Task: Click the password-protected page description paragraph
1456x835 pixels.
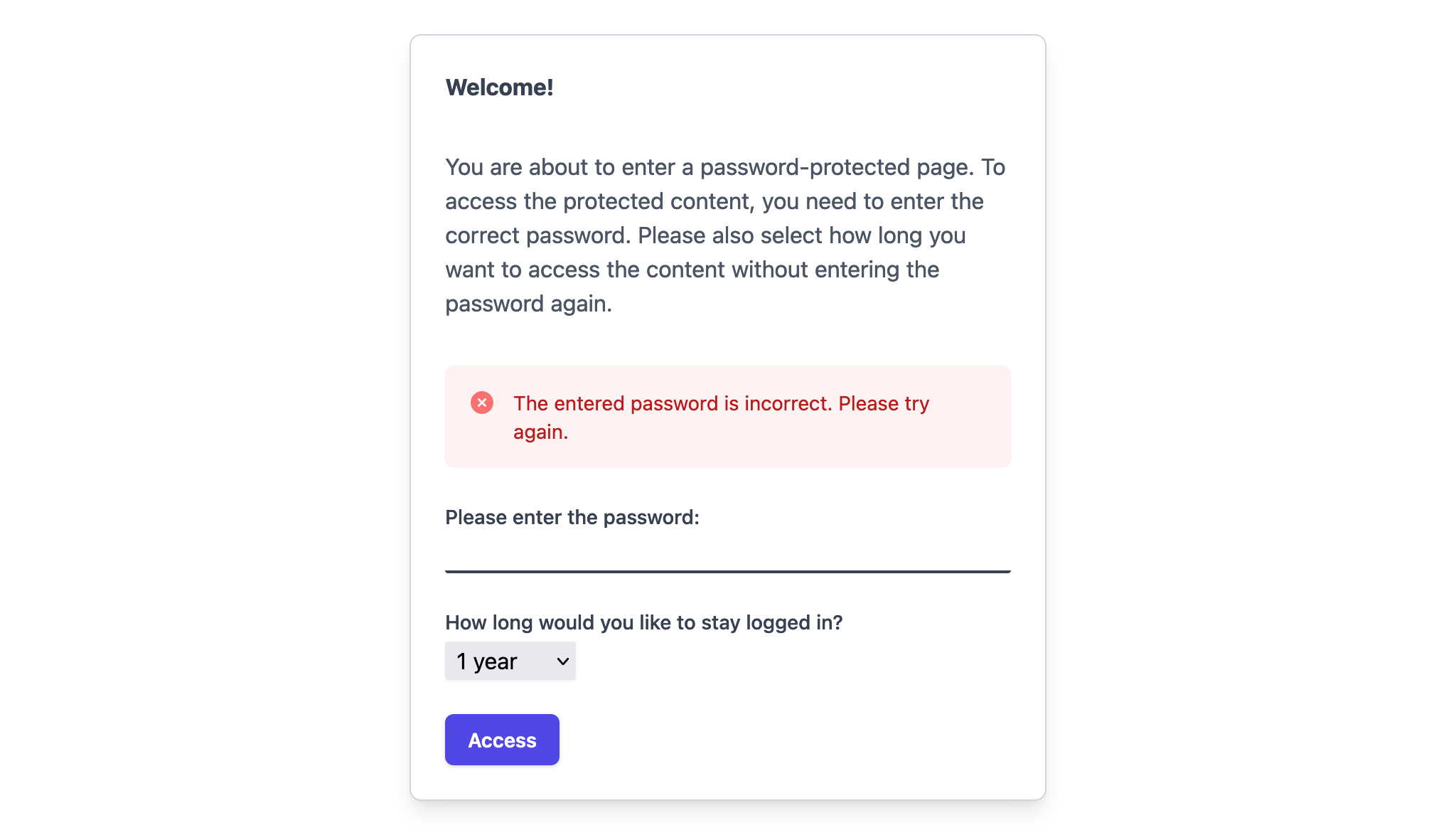Action: [x=725, y=235]
